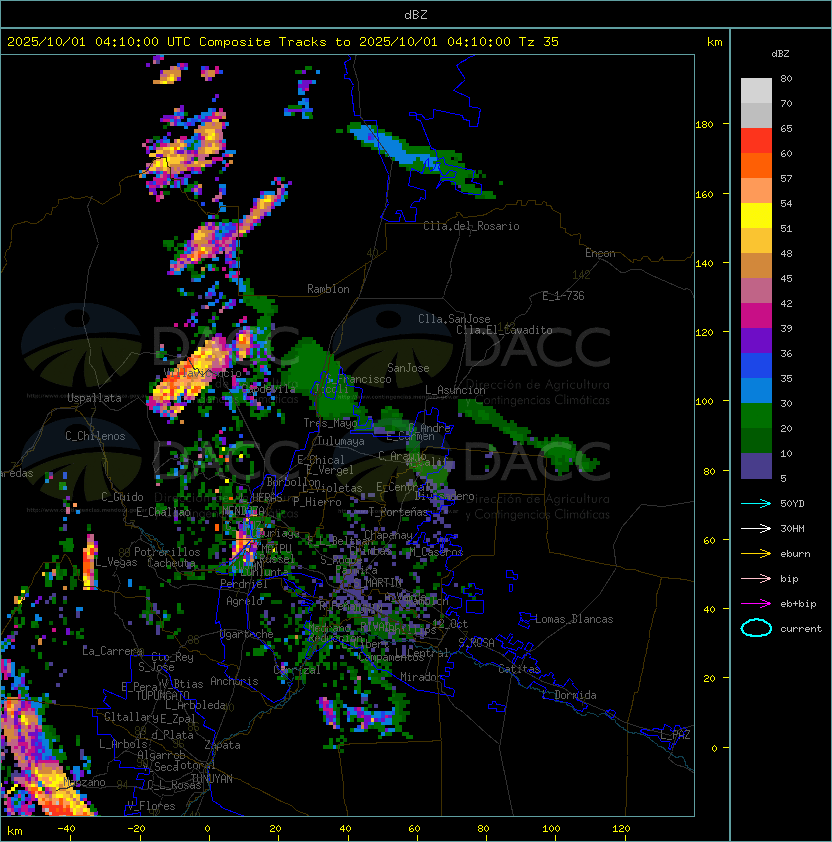This screenshot has height=842, width=832.
Task: Click the 'Clla.SanJose' place label
Action: coord(454,319)
